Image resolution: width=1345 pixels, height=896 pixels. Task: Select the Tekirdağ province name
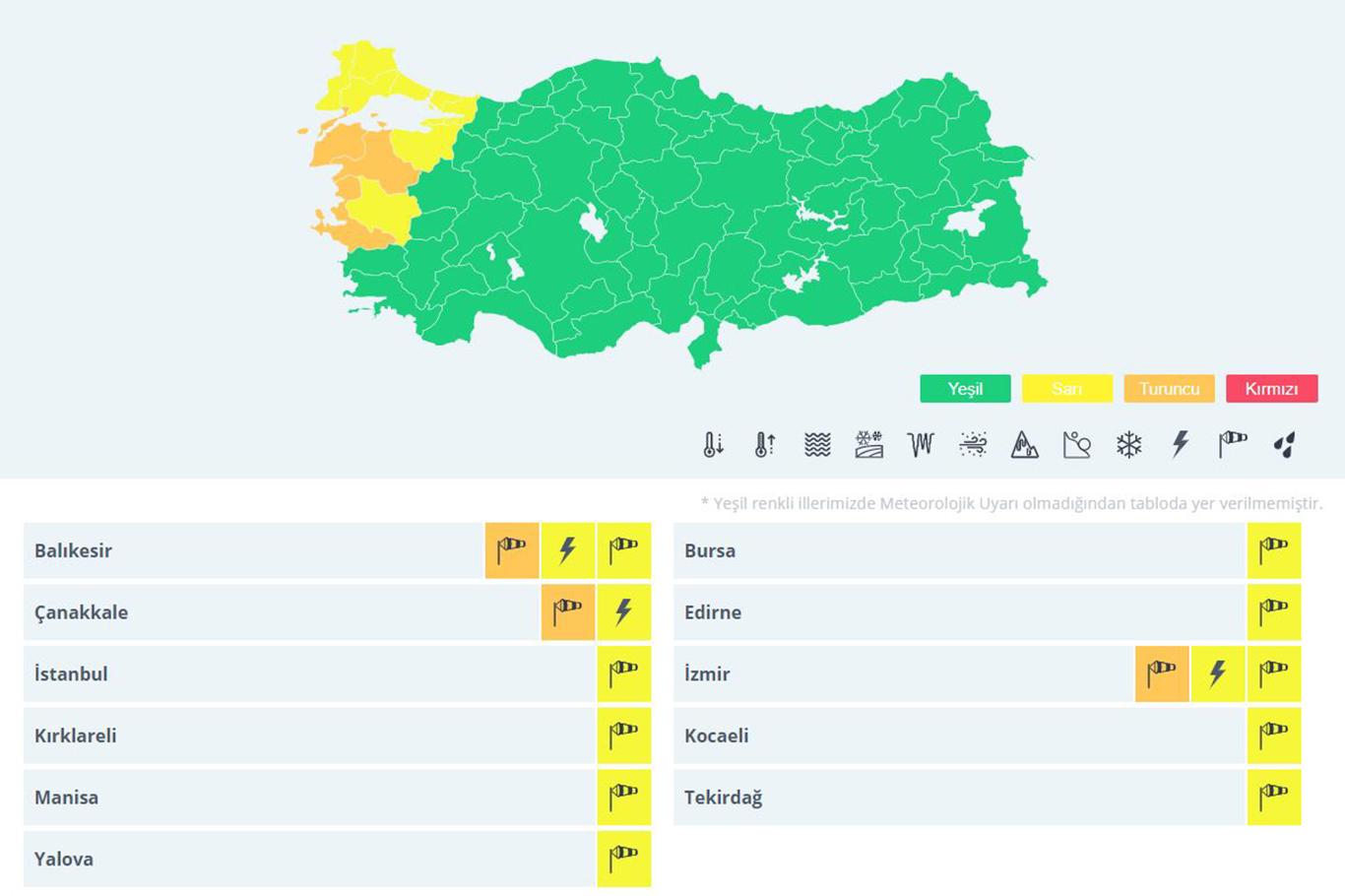tap(724, 798)
